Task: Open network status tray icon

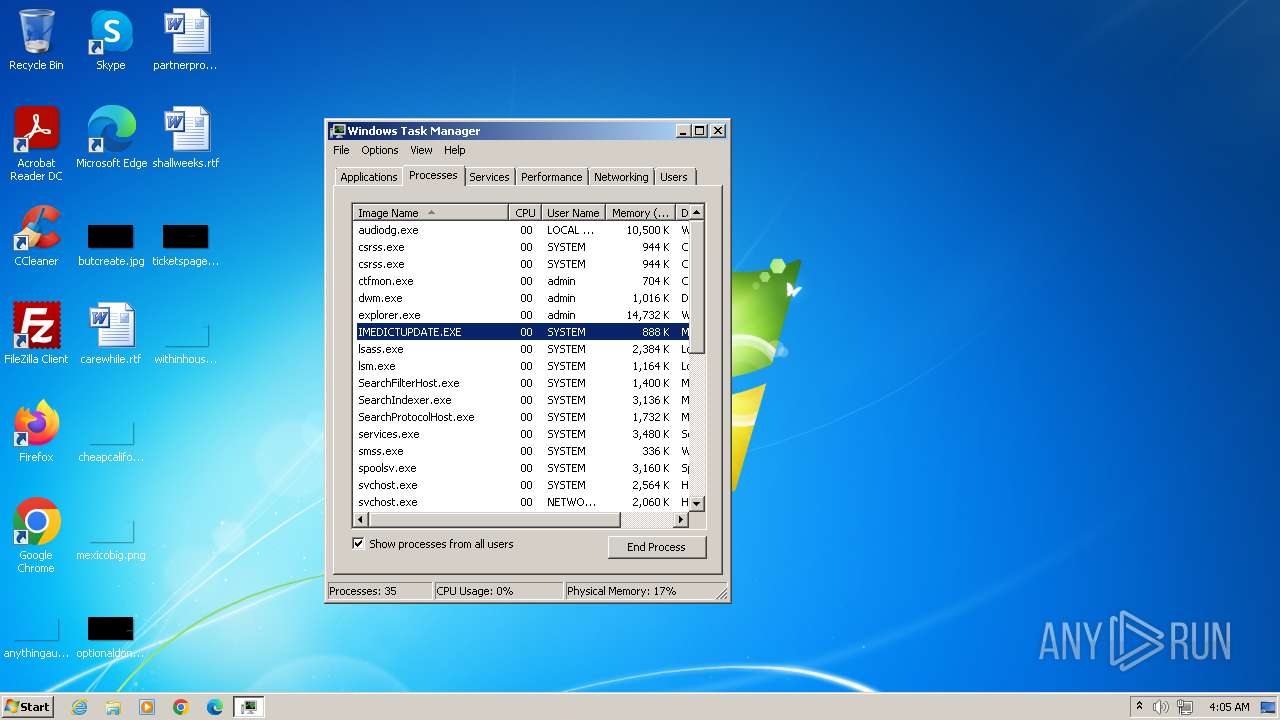Action: tap(1185, 707)
